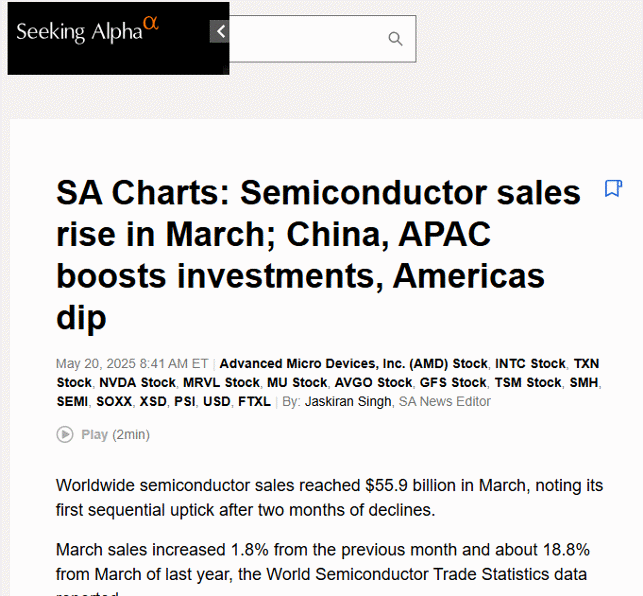Open the XSD ticker link
The height and width of the screenshot is (596, 643).
[x=153, y=401]
